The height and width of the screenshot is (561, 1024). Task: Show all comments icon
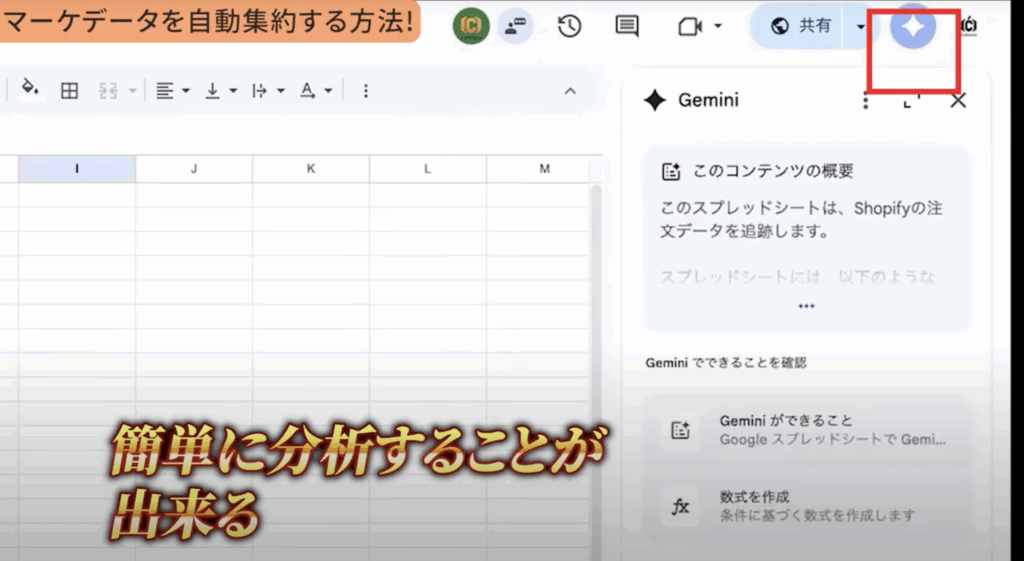pos(627,27)
